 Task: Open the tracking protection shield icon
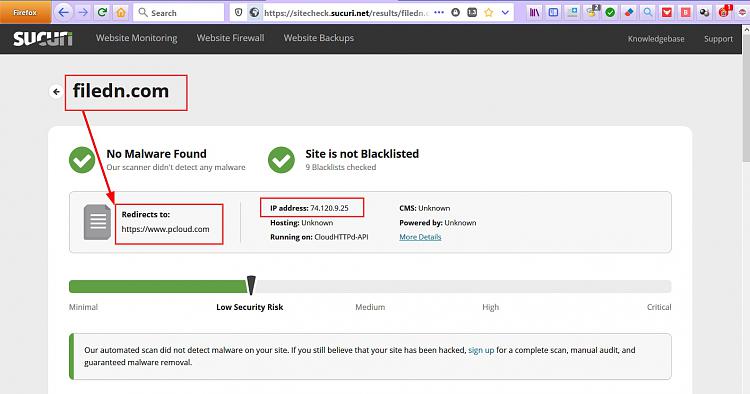[239, 13]
